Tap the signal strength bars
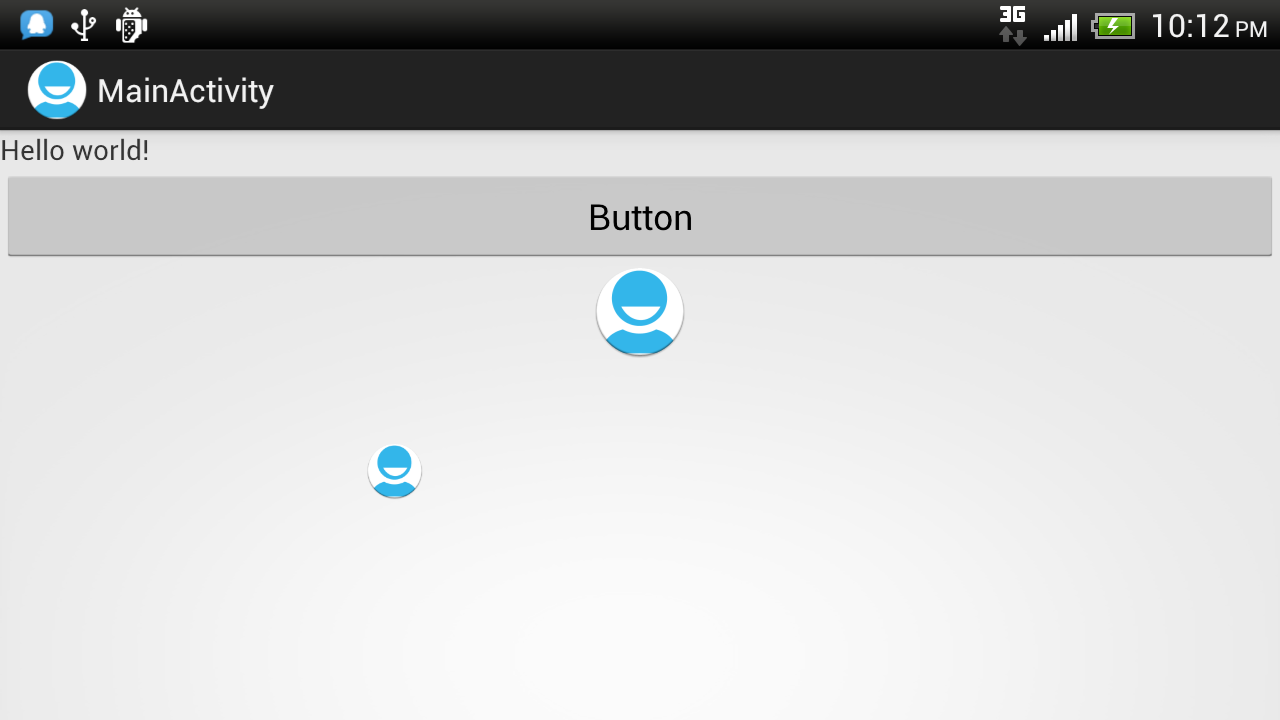The width and height of the screenshot is (1280, 720). click(1061, 27)
